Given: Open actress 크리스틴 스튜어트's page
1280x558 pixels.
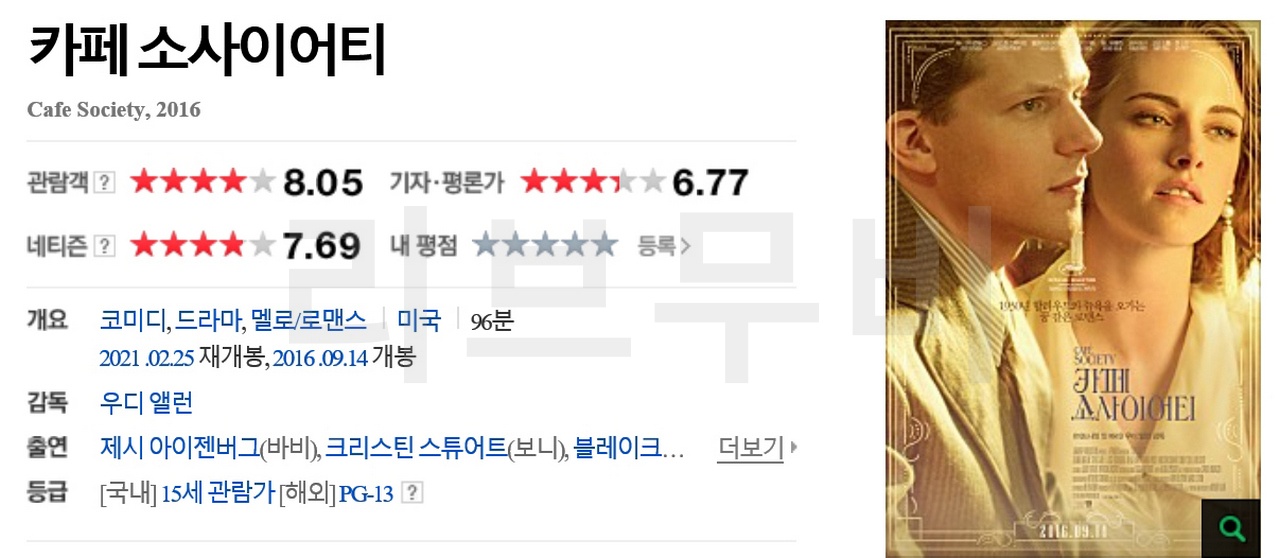Looking at the screenshot, I should [x=416, y=448].
